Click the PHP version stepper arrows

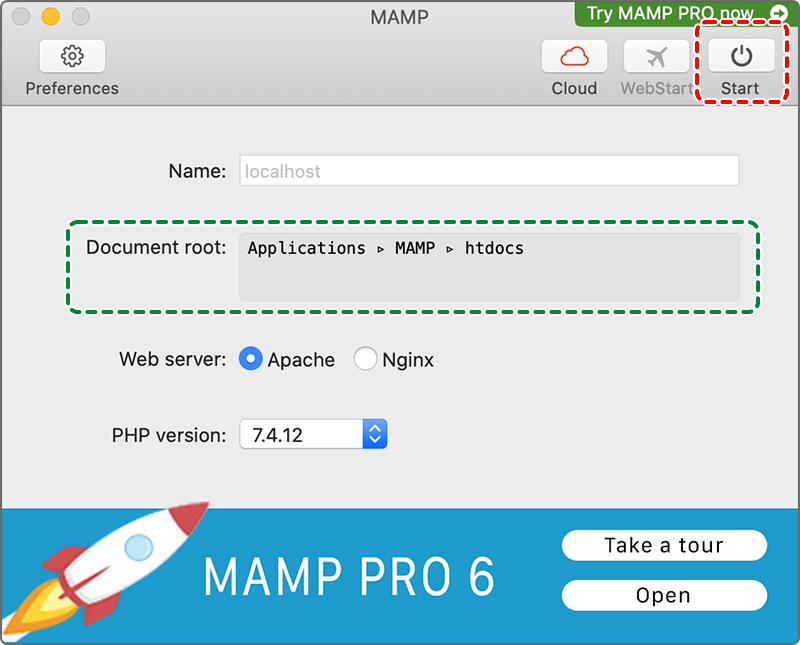tap(374, 434)
